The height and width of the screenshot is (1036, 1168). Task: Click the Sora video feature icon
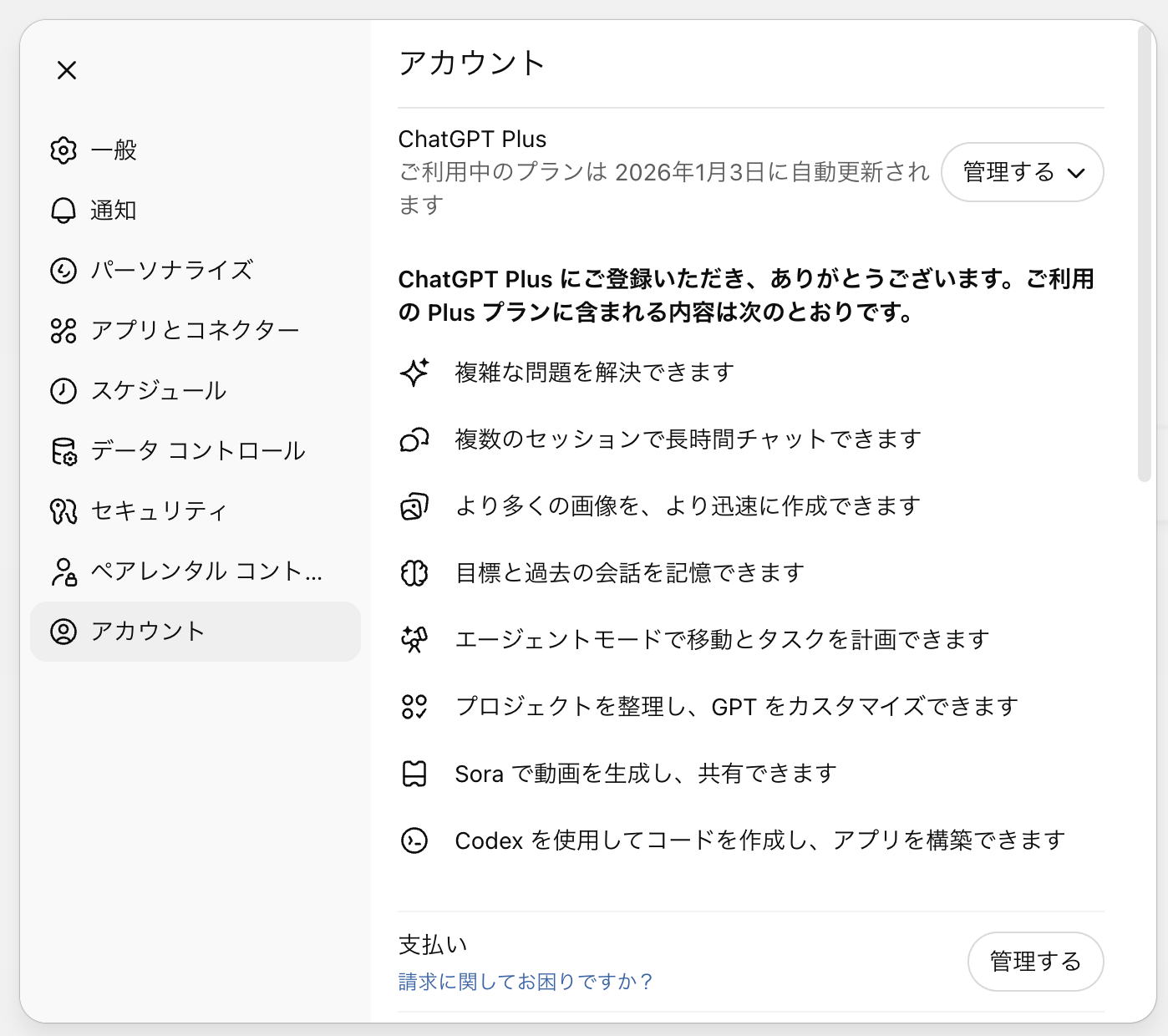(x=414, y=774)
